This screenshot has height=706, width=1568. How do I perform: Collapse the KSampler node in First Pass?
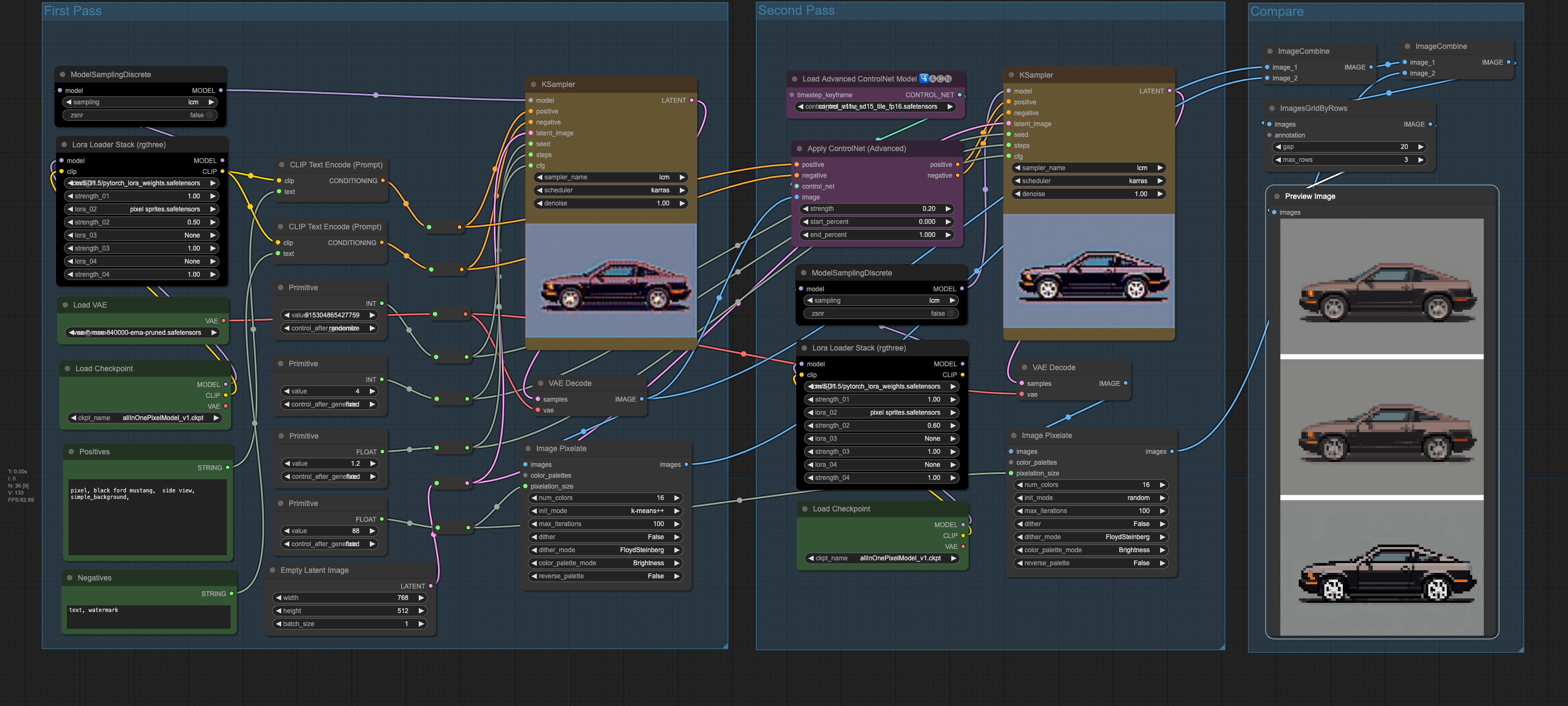coord(533,85)
